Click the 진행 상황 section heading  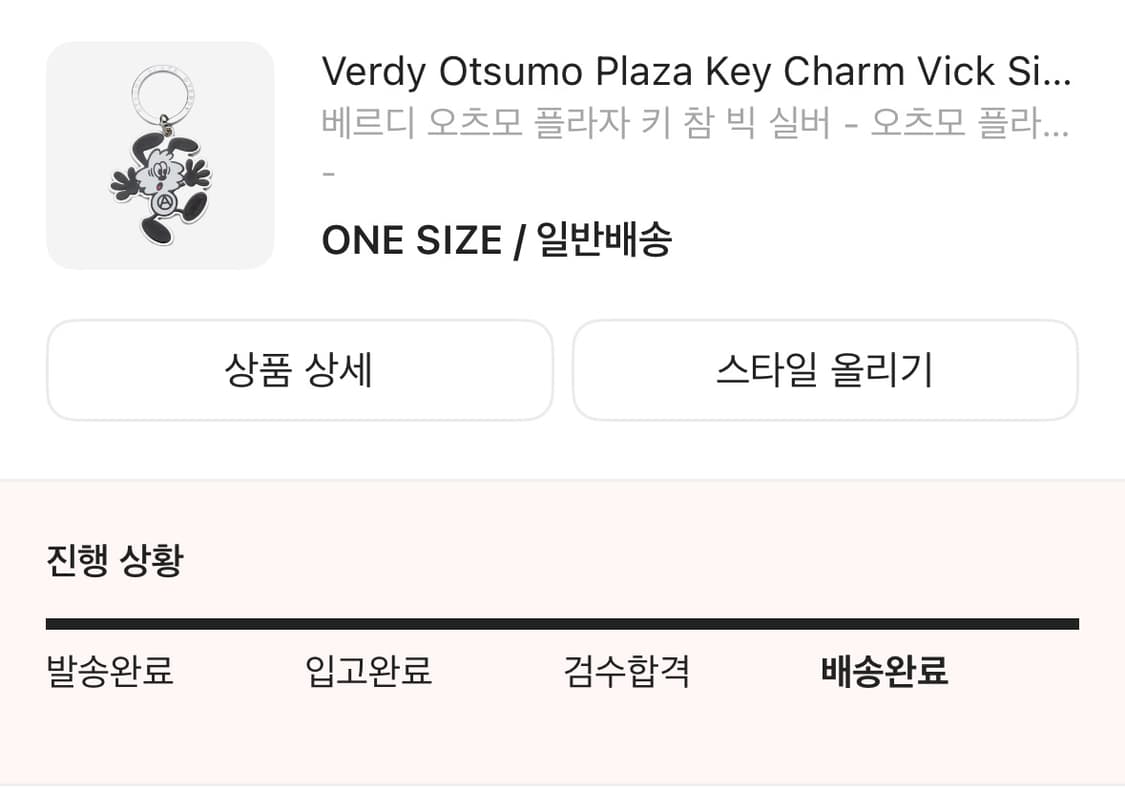[x=115, y=560]
